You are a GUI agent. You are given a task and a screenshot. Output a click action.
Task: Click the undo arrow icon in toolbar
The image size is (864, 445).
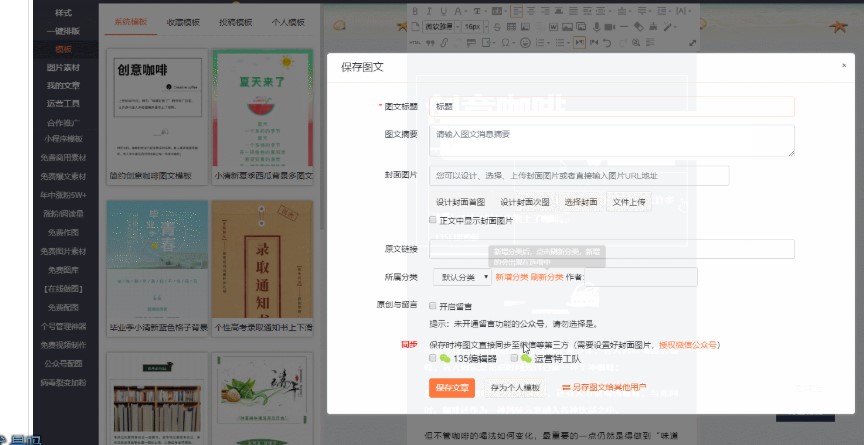click(x=607, y=43)
